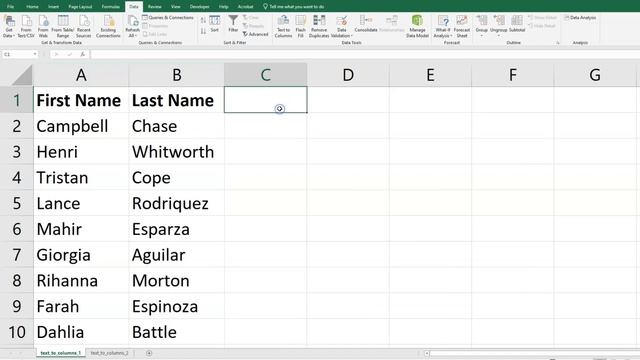Image resolution: width=640 pixels, height=360 pixels.
Task: Select the Last Name header cell
Action: (x=176, y=100)
